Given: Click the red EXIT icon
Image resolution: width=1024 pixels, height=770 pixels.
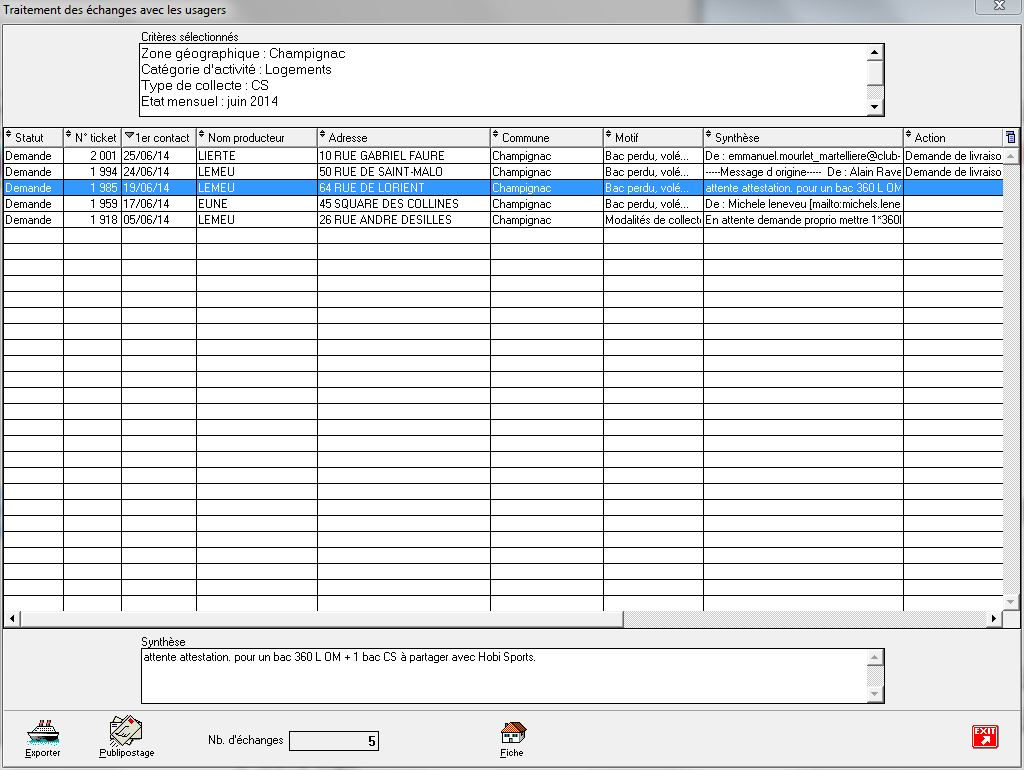Looking at the screenshot, I should [984, 738].
